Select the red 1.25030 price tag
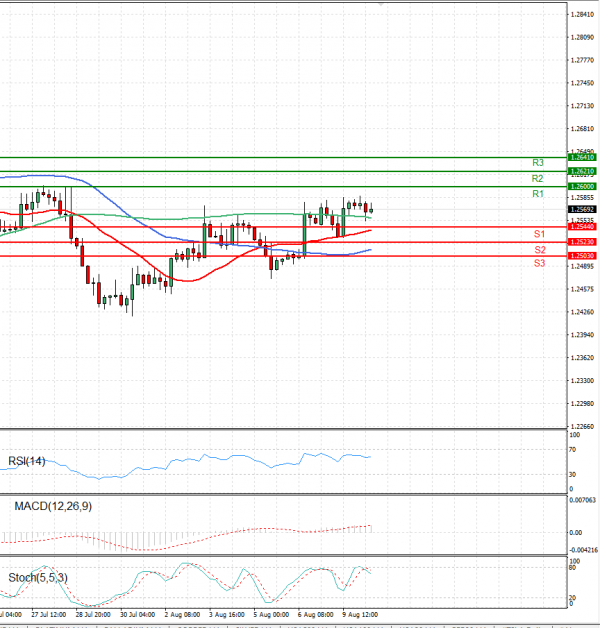Viewport: 600px width, 628px height. tap(582, 256)
